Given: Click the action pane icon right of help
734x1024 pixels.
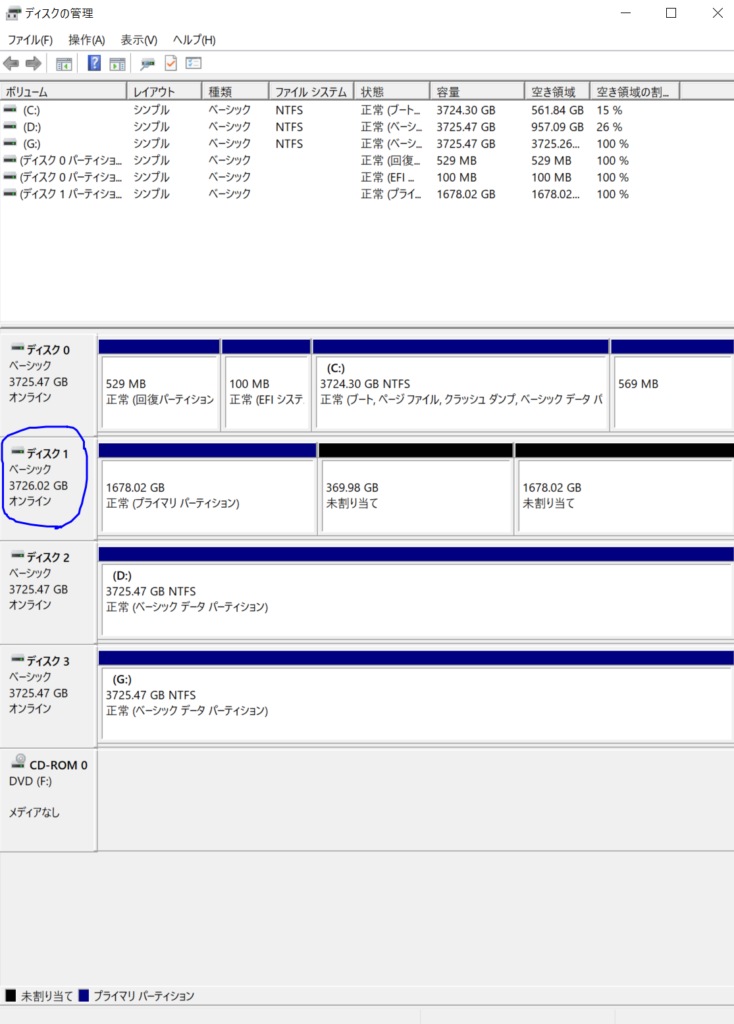Looking at the screenshot, I should [x=117, y=63].
